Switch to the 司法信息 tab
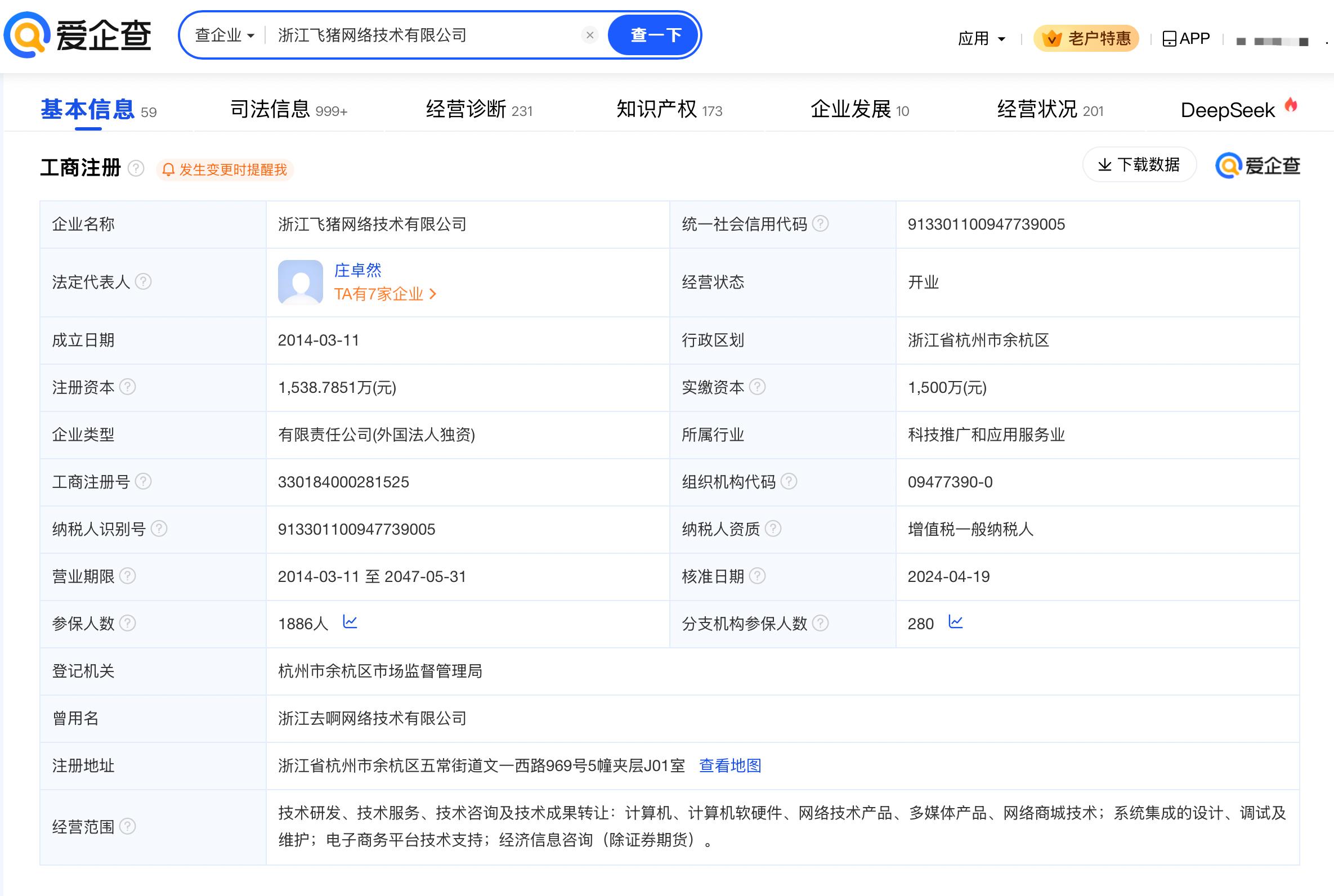The width and height of the screenshot is (1334, 896). click(x=289, y=109)
